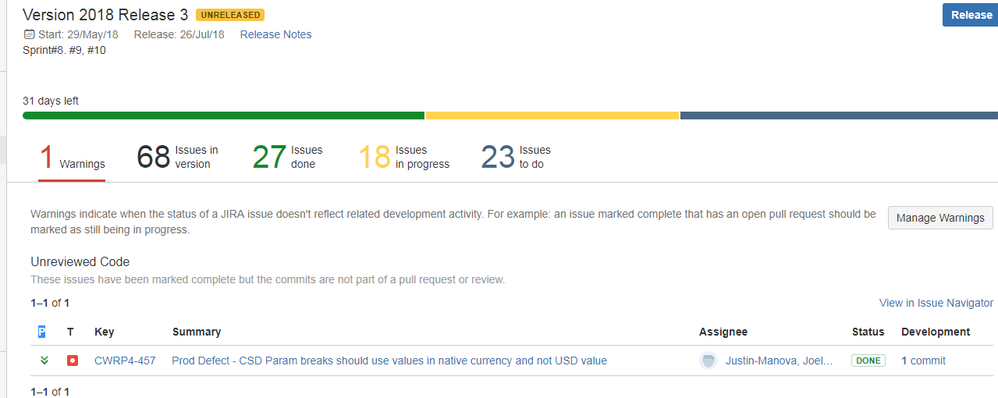Click the T type column header
Screen dimensions: 998x398
(70, 332)
